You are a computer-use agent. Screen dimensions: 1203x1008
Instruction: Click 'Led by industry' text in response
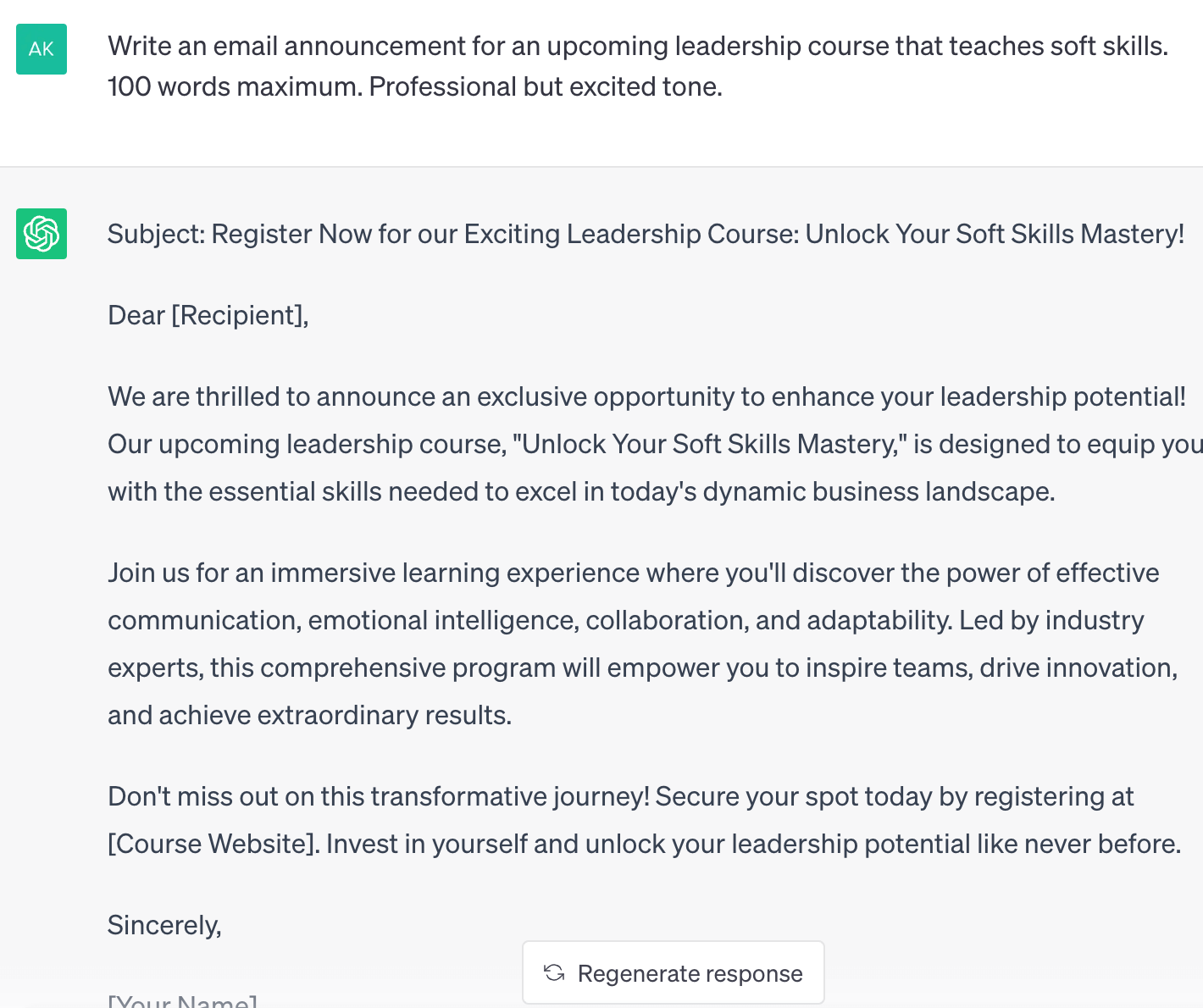point(1051,620)
